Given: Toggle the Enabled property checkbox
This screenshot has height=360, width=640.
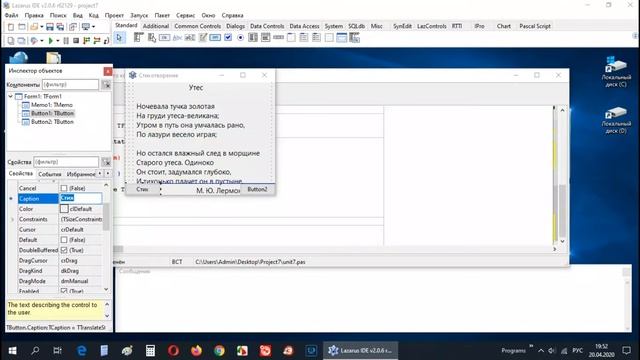Looking at the screenshot, I should pos(64,291).
